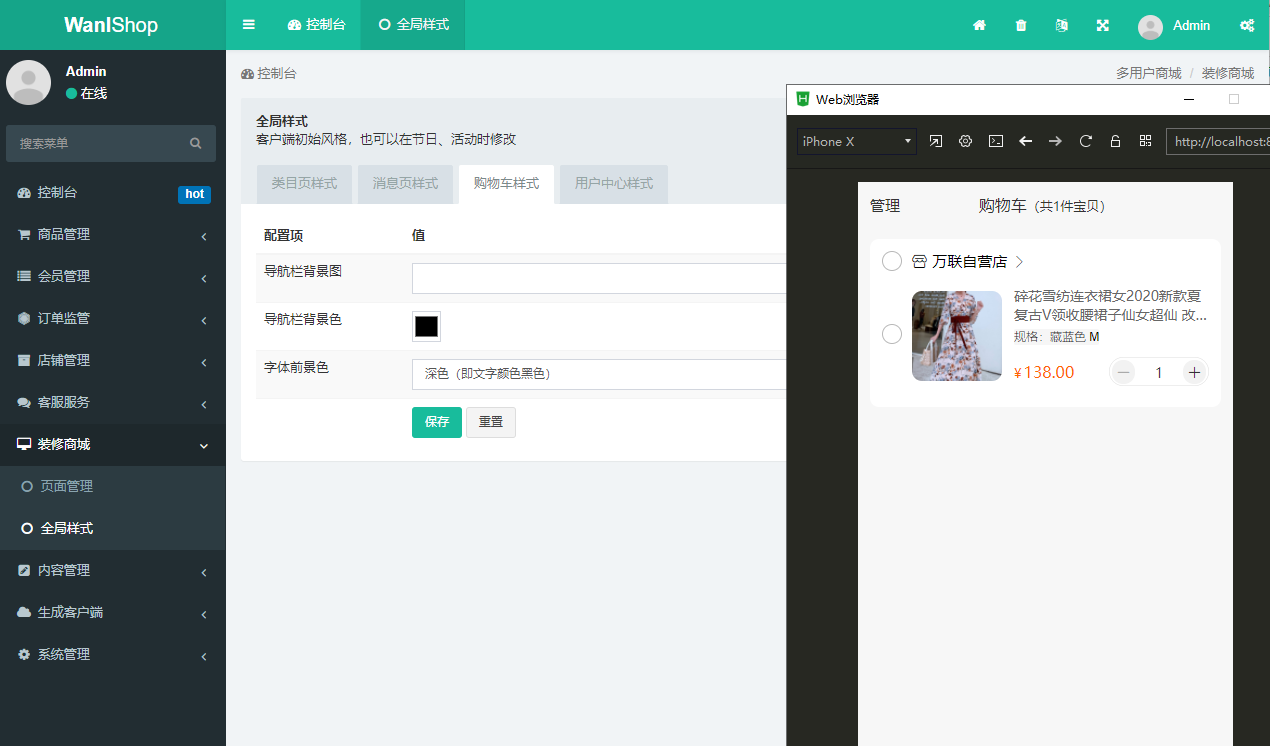
Task: Expand 系统管理 sidebar menu
Action: click(x=113, y=655)
